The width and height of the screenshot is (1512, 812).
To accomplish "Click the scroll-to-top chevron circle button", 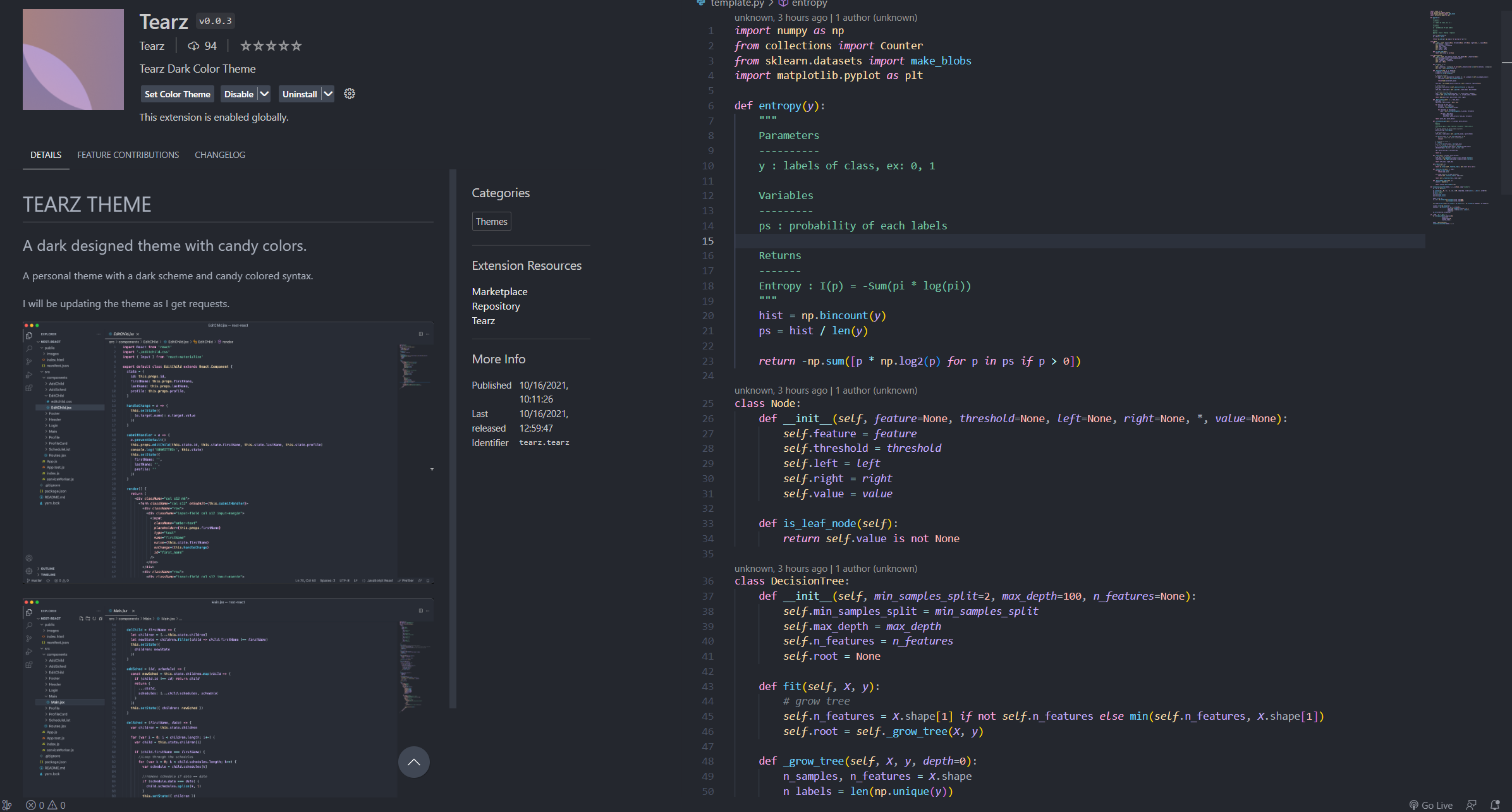I will pyautogui.click(x=413, y=762).
